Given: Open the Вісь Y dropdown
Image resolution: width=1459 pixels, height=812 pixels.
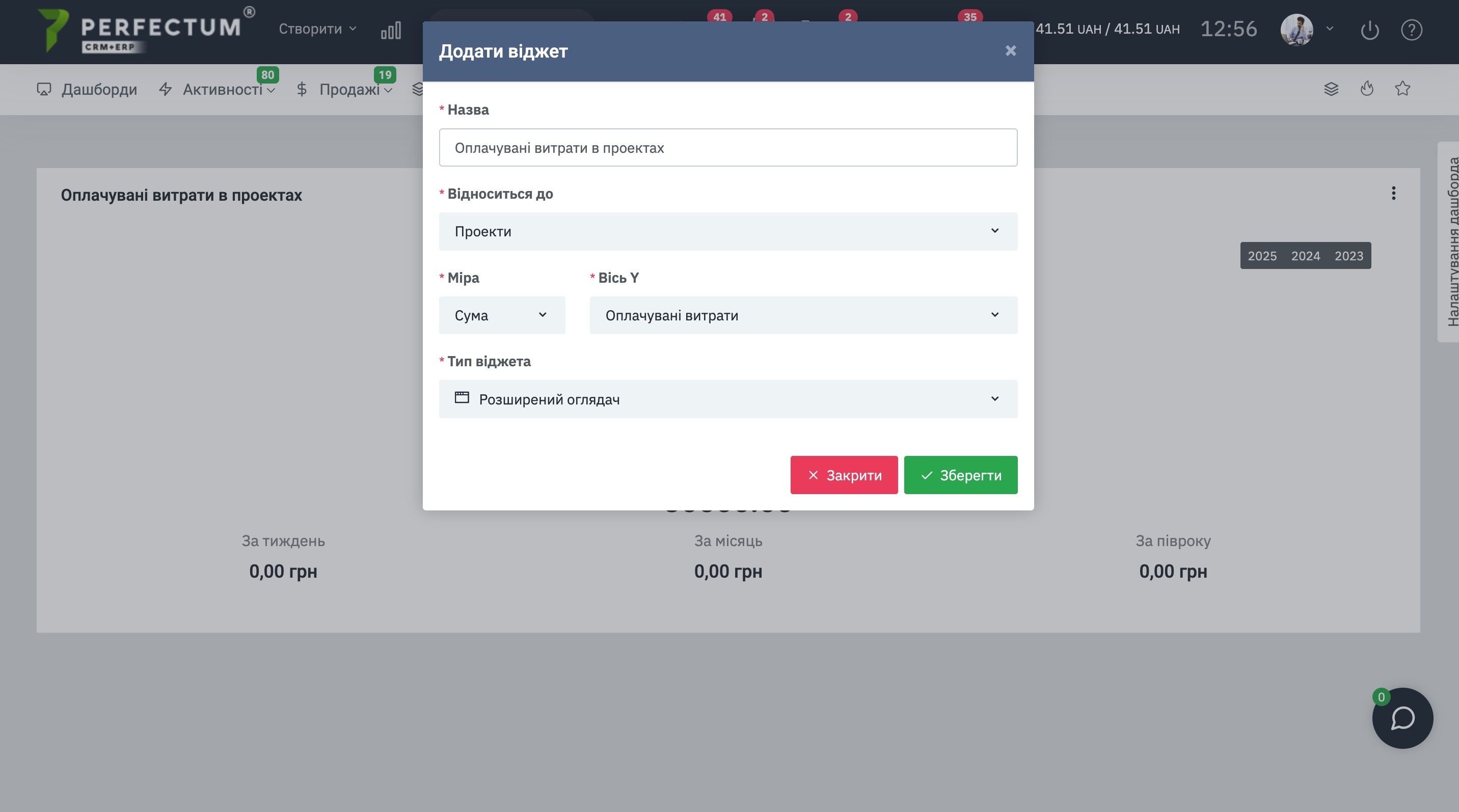Looking at the screenshot, I should pyautogui.click(x=803, y=315).
